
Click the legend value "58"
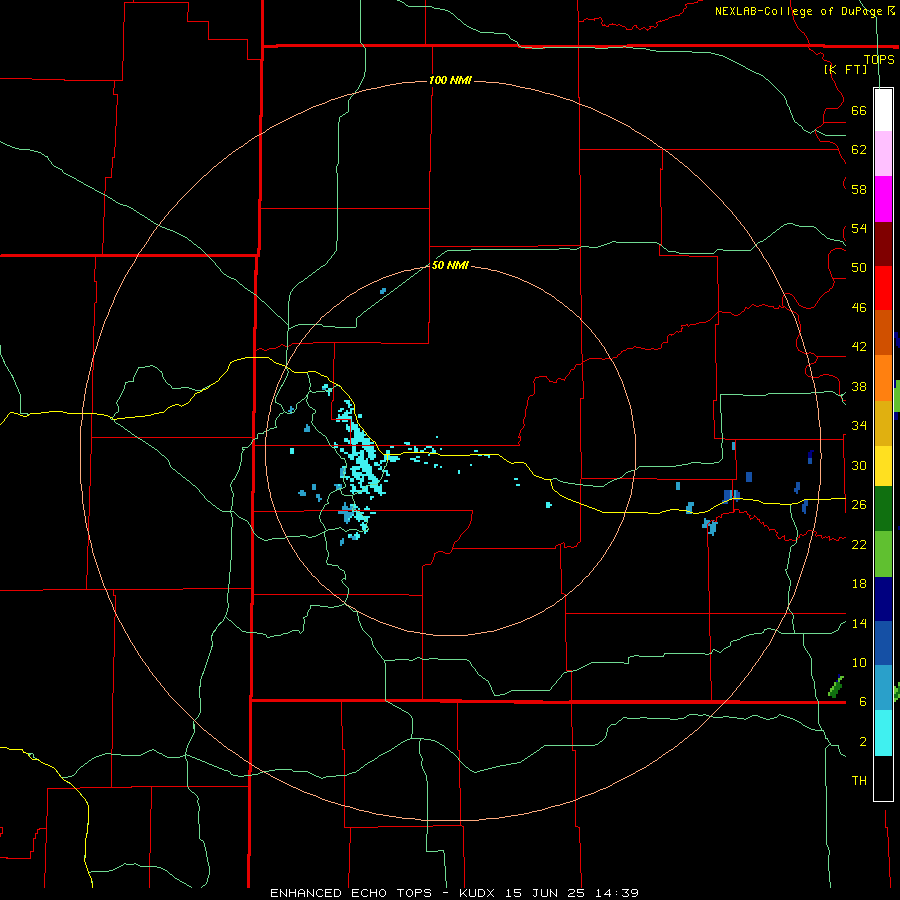(x=859, y=189)
